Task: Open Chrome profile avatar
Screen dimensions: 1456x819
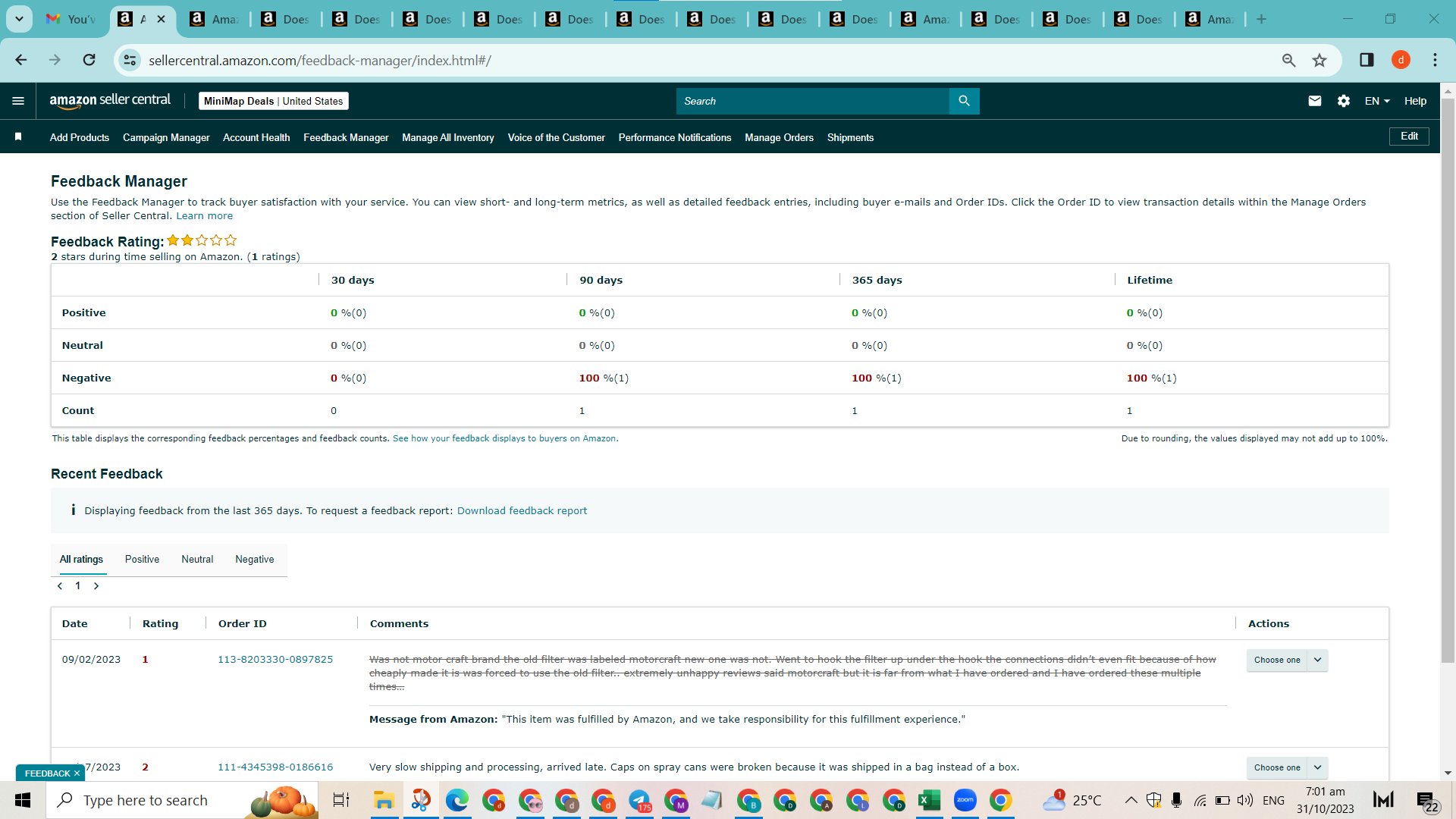Action: [x=1401, y=60]
